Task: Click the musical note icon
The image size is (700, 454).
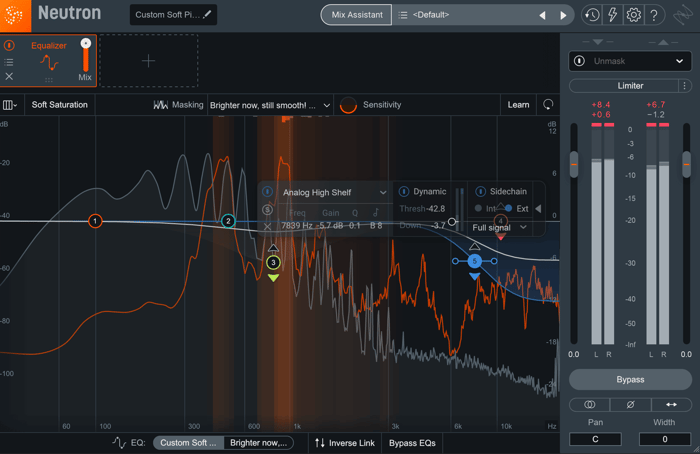Action: tap(376, 212)
